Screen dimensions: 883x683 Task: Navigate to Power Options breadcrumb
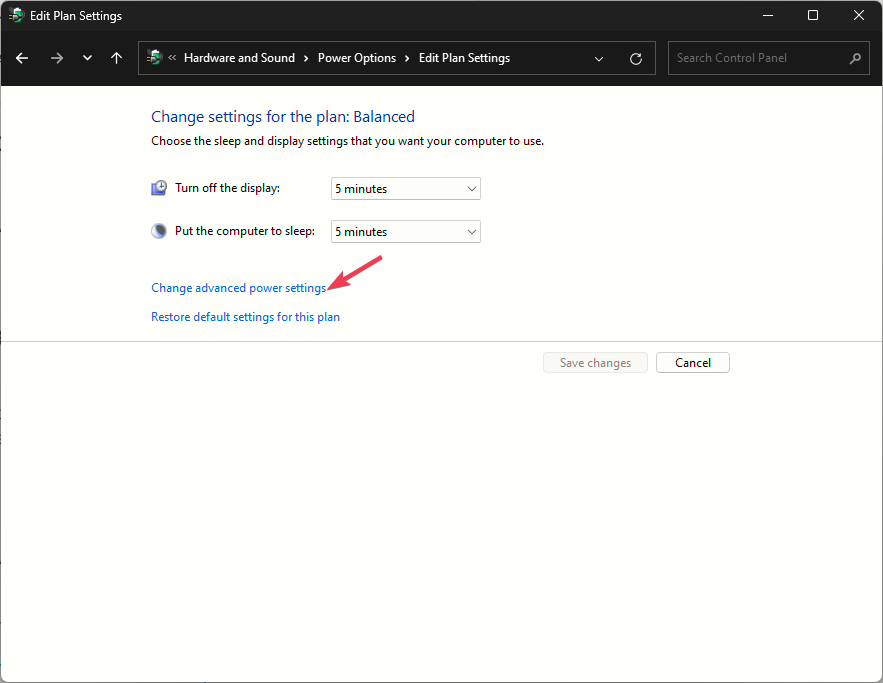point(357,58)
